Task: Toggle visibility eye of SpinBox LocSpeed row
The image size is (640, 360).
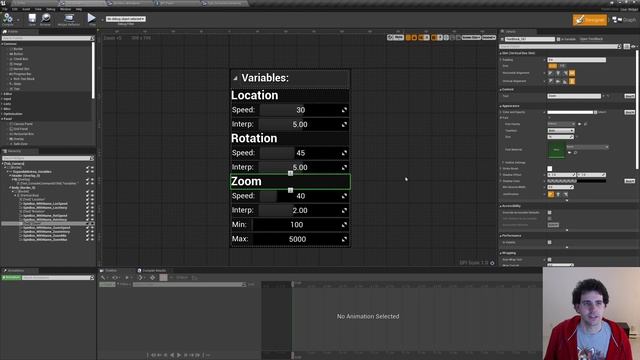Action: click(x=92, y=203)
